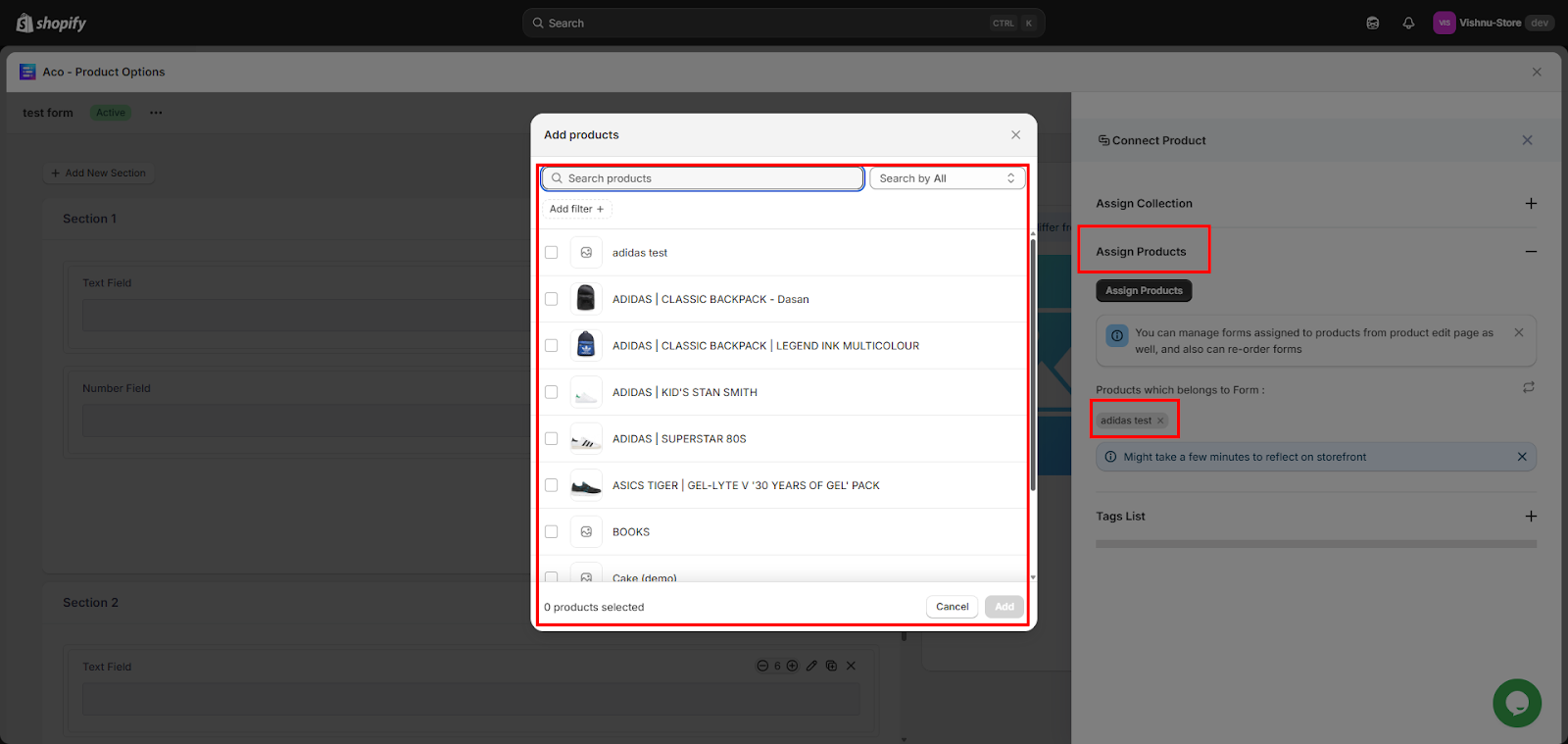Click the notifications bell icon
The height and width of the screenshot is (744, 1568).
pos(1408,24)
